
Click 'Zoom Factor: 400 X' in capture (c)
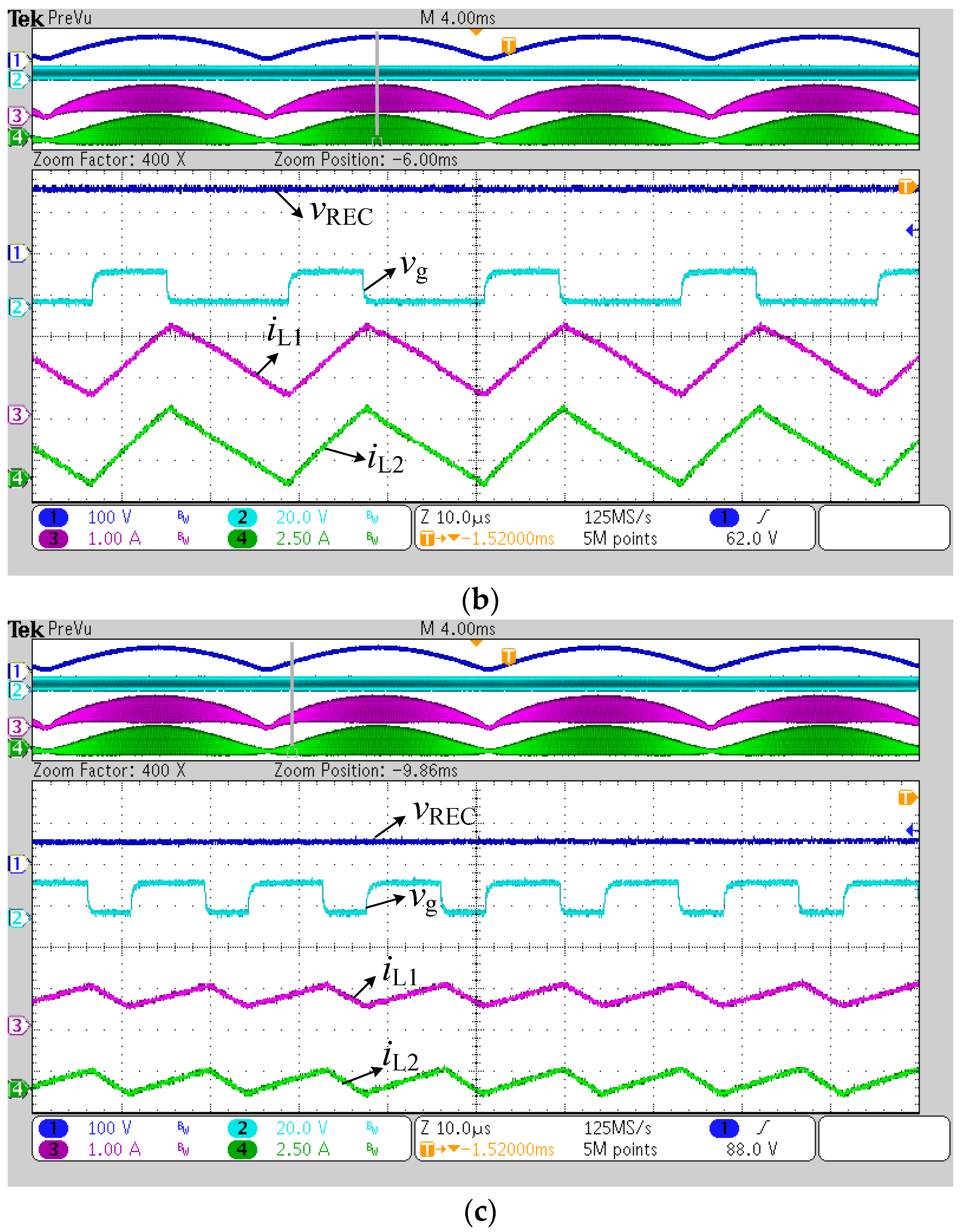coord(109,770)
